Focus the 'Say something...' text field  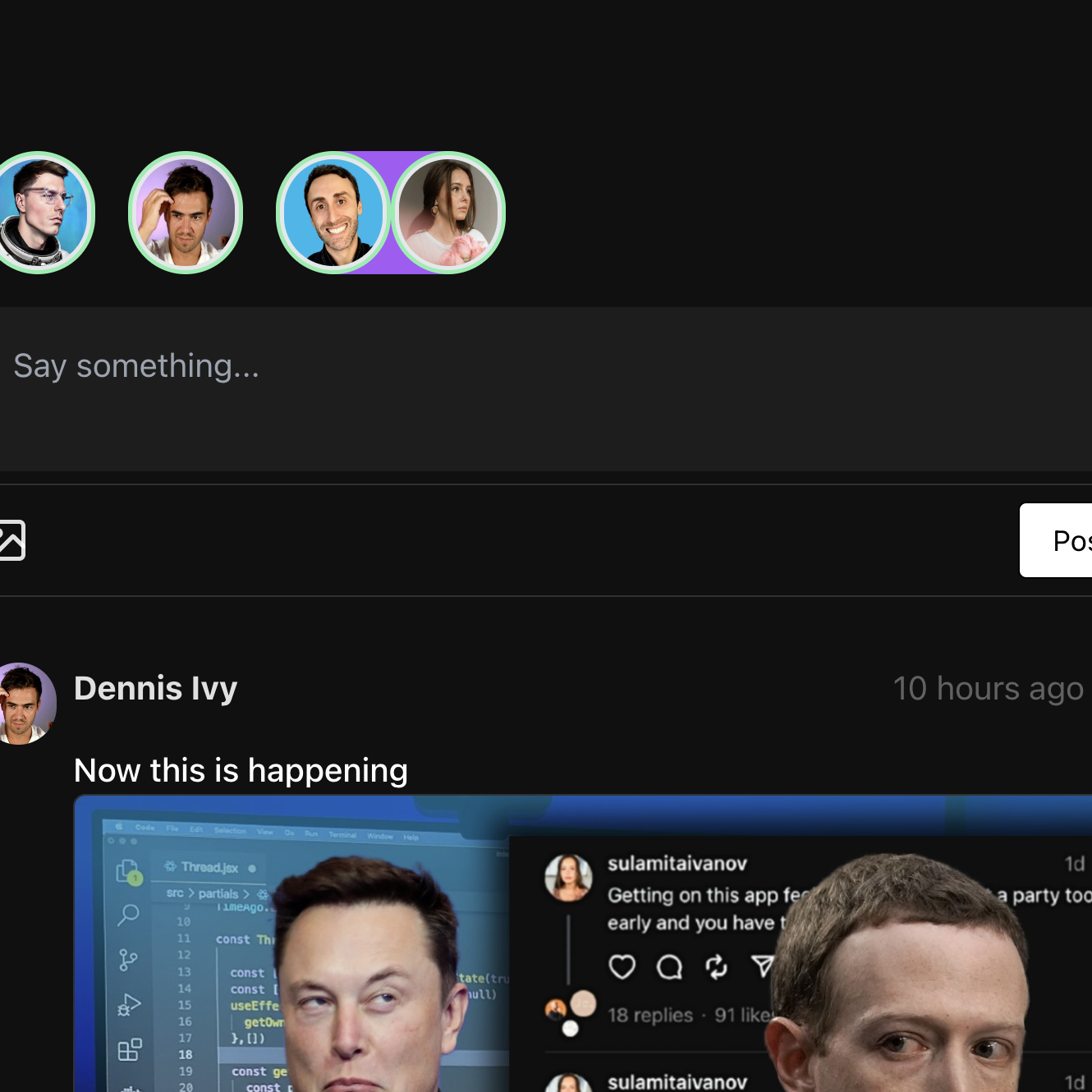tap(546, 389)
